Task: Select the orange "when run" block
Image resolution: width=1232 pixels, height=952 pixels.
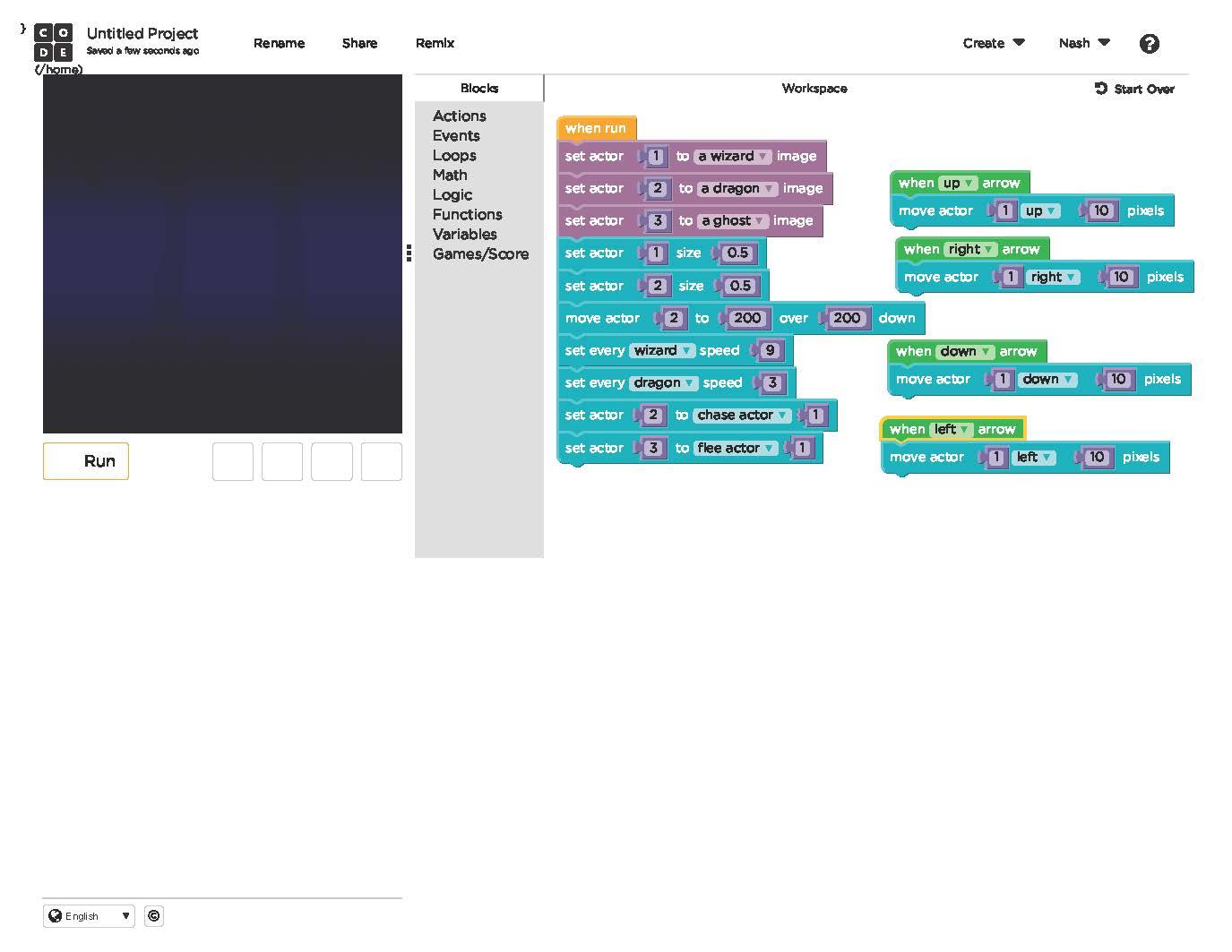Action: coord(596,128)
